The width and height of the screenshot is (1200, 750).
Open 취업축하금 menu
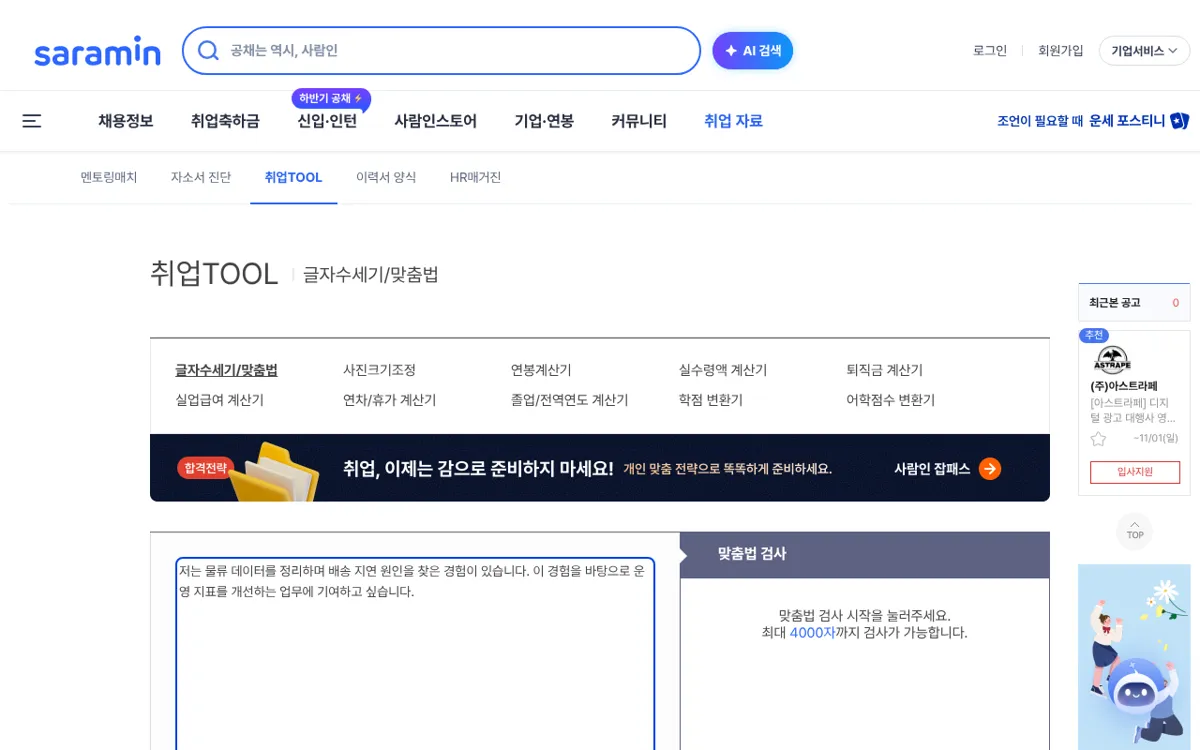pyautogui.click(x=225, y=121)
